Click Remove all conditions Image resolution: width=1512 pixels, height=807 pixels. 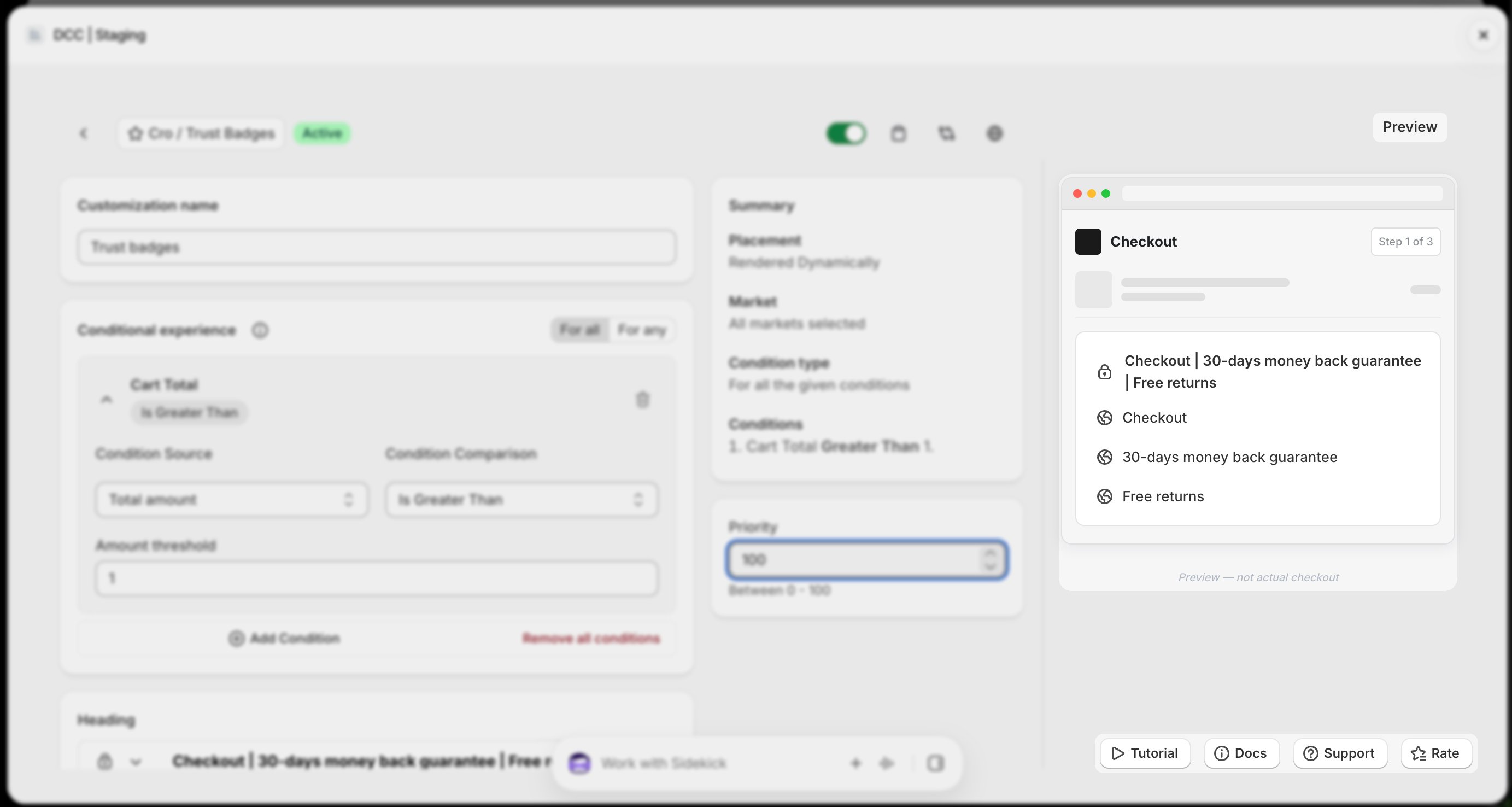pos(591,638)
